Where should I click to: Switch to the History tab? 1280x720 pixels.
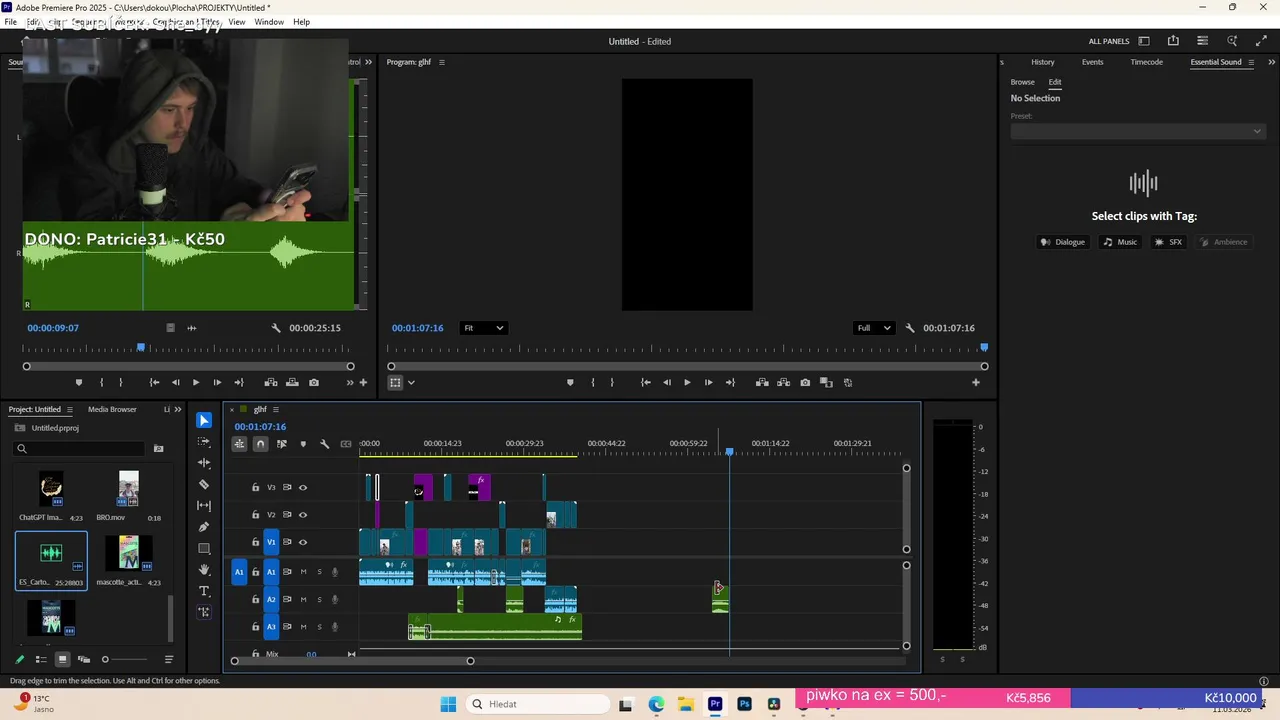tap(1042, 62)
